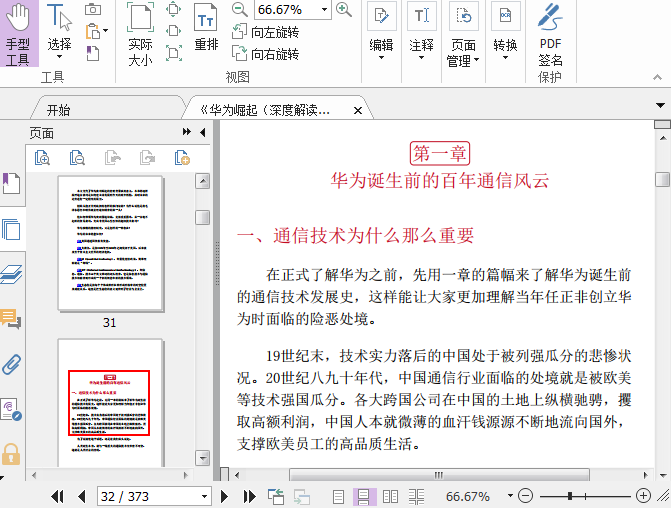Screen dimensions: 671x508
Task: Open Page Management (页面管理) dropdown
Action: (463, 35)
